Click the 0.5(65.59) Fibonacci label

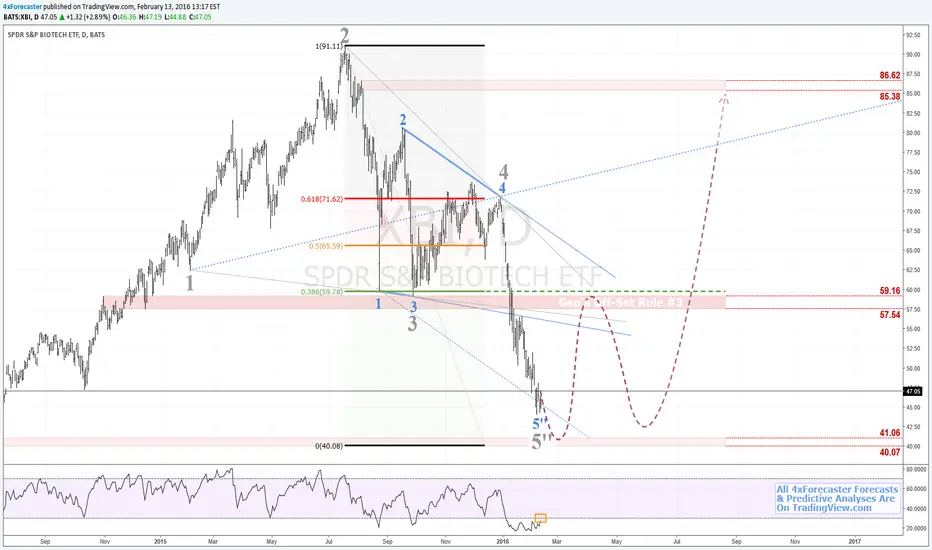[326, 246]
